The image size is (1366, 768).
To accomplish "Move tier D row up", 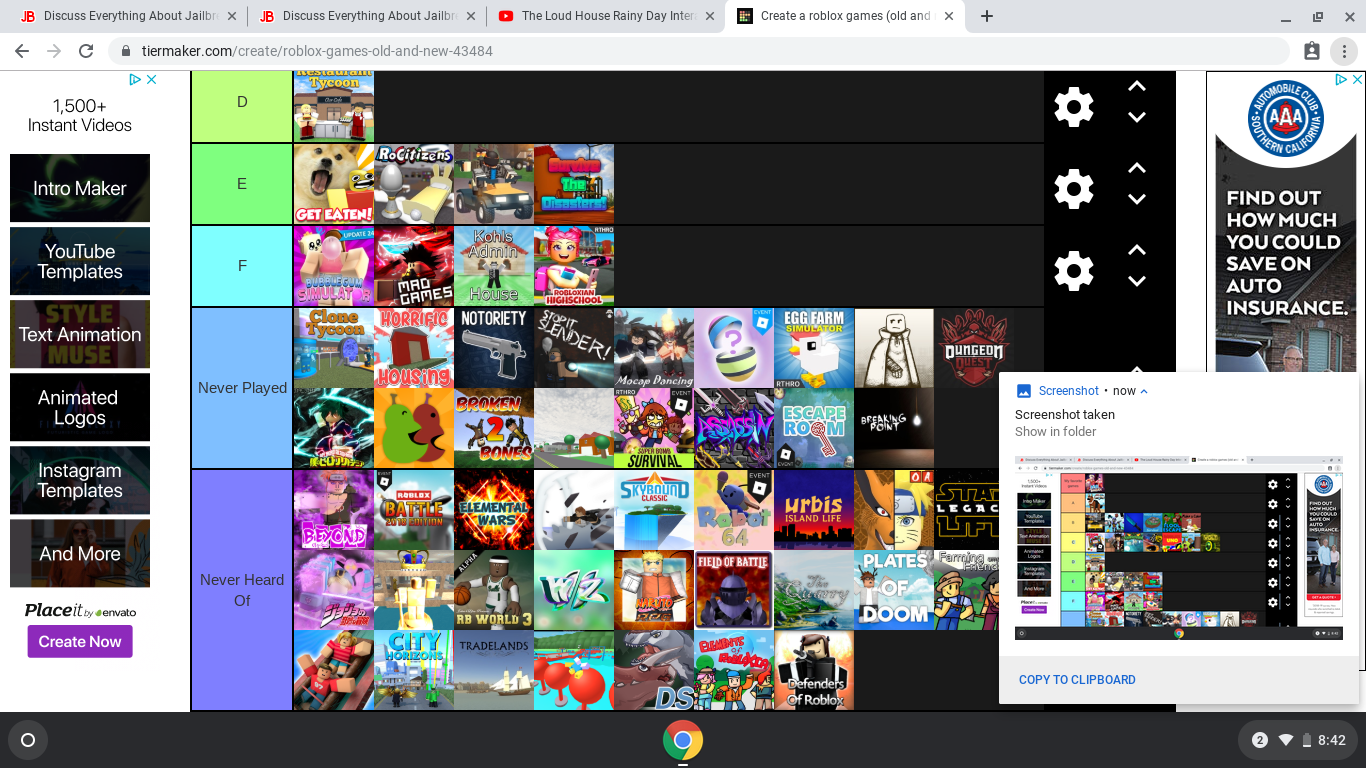I will pyautogui.click(x=1137, y=87).
